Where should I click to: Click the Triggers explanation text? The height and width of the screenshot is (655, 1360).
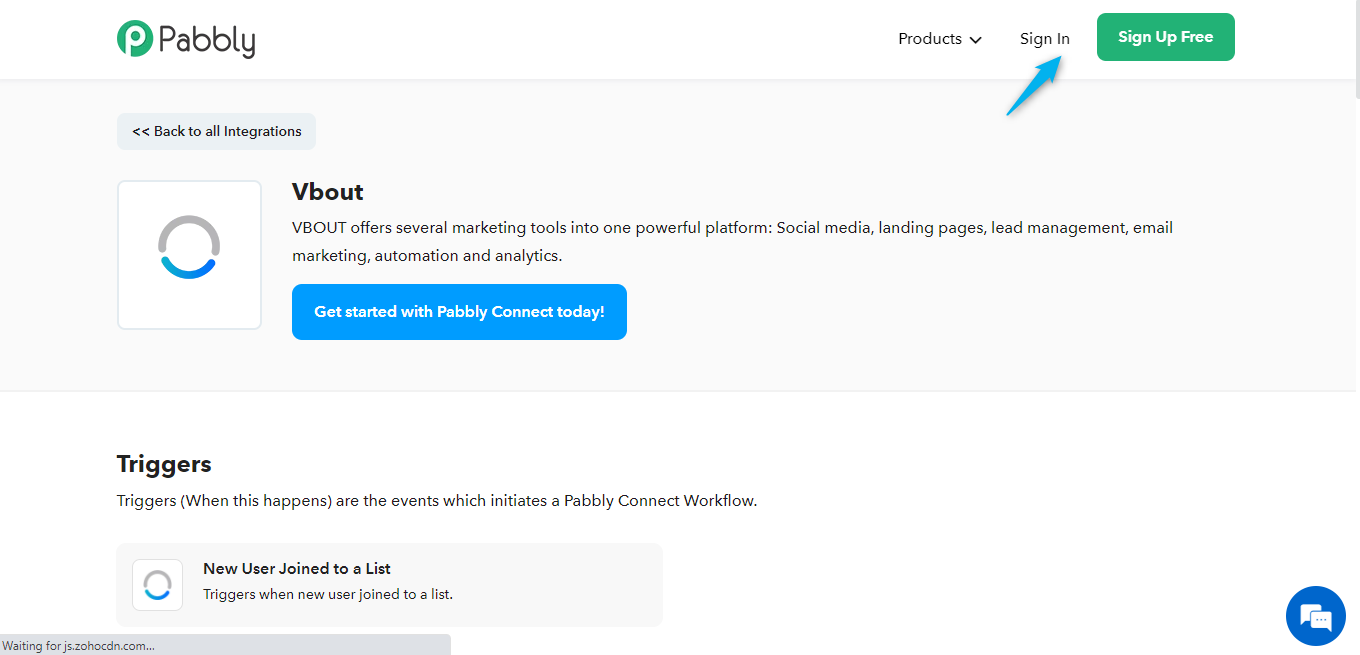[436, 500]
